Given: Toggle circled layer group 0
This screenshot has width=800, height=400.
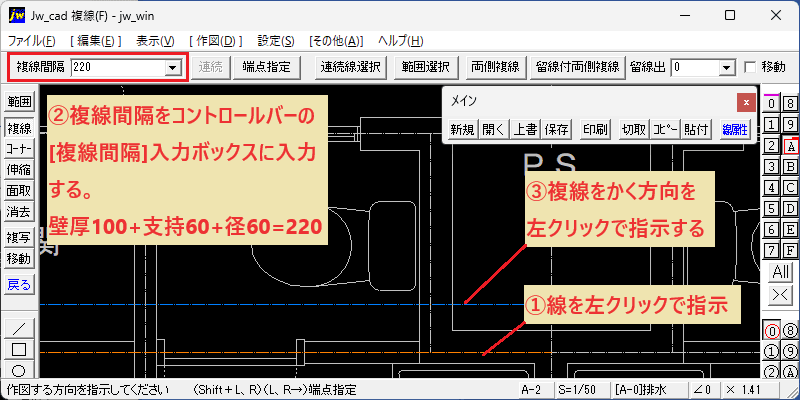Looking at the screenshot, I should tap(771, 331).
